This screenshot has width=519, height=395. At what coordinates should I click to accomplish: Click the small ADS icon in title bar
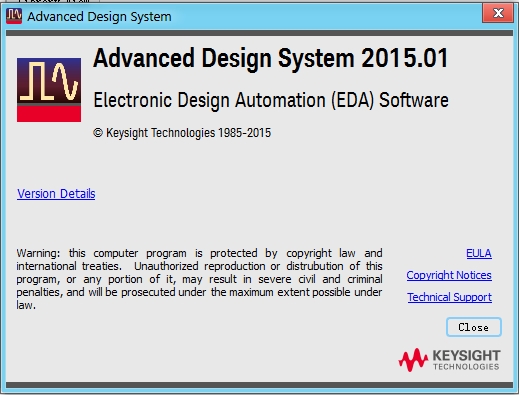14,16
